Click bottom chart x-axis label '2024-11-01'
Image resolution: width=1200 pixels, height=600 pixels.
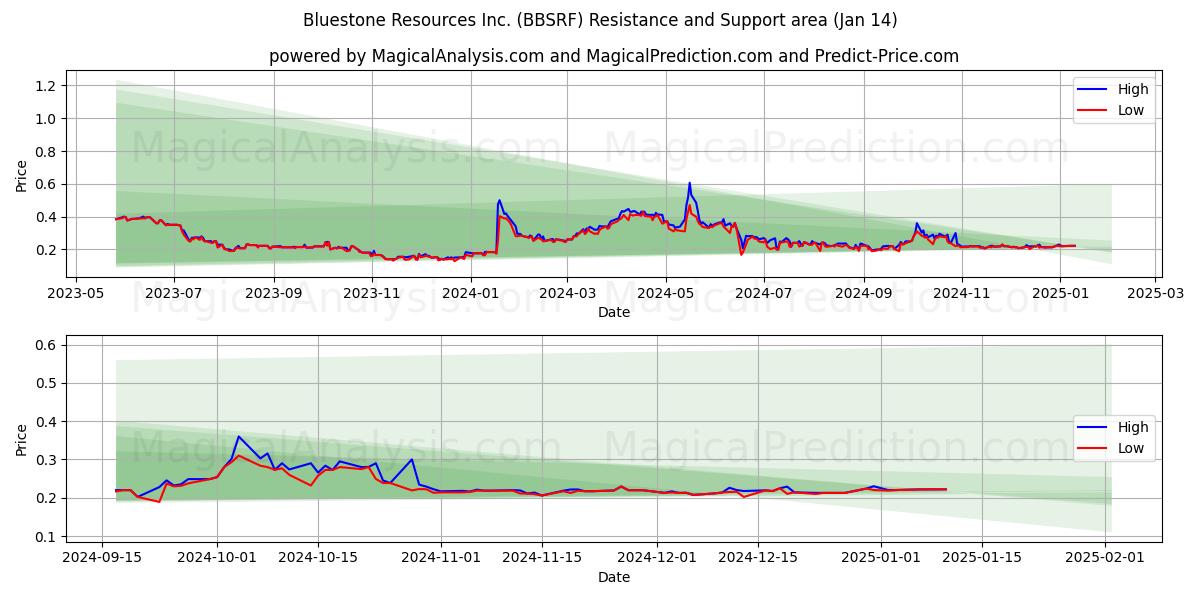point(441,558)
